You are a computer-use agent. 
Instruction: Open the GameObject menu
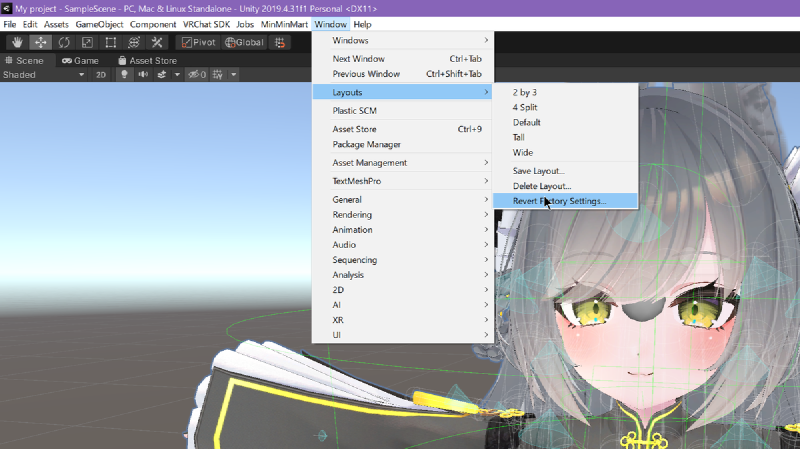point(99,24)
